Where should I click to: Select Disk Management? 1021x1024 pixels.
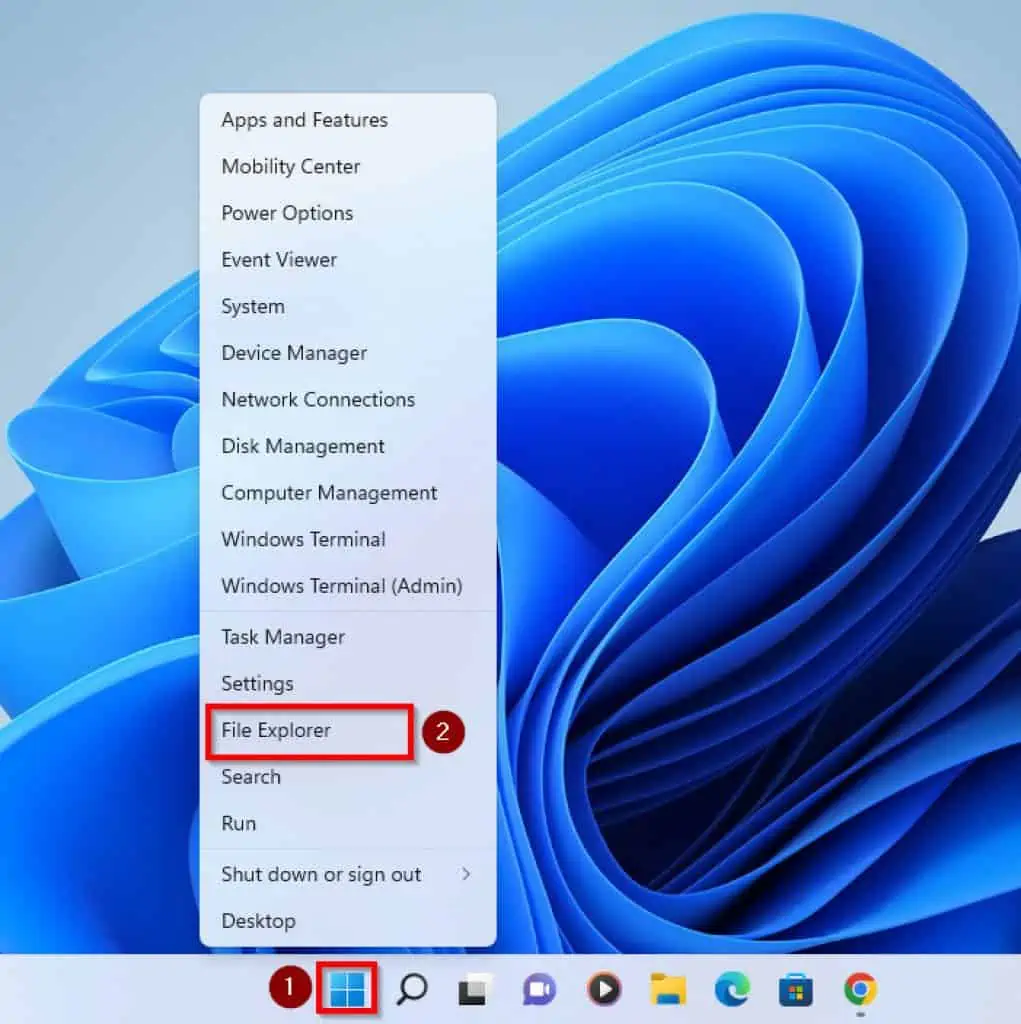[302, 446]
